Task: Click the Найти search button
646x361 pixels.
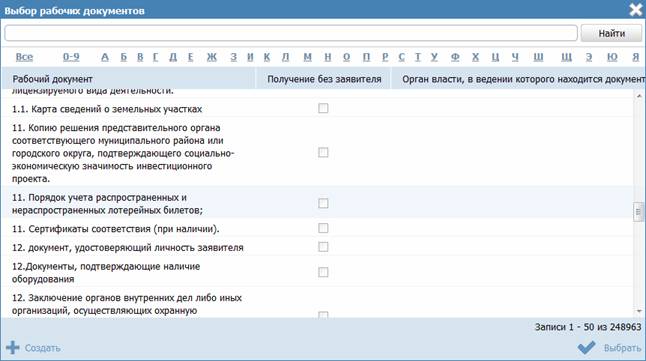Action: pos(611,33)
